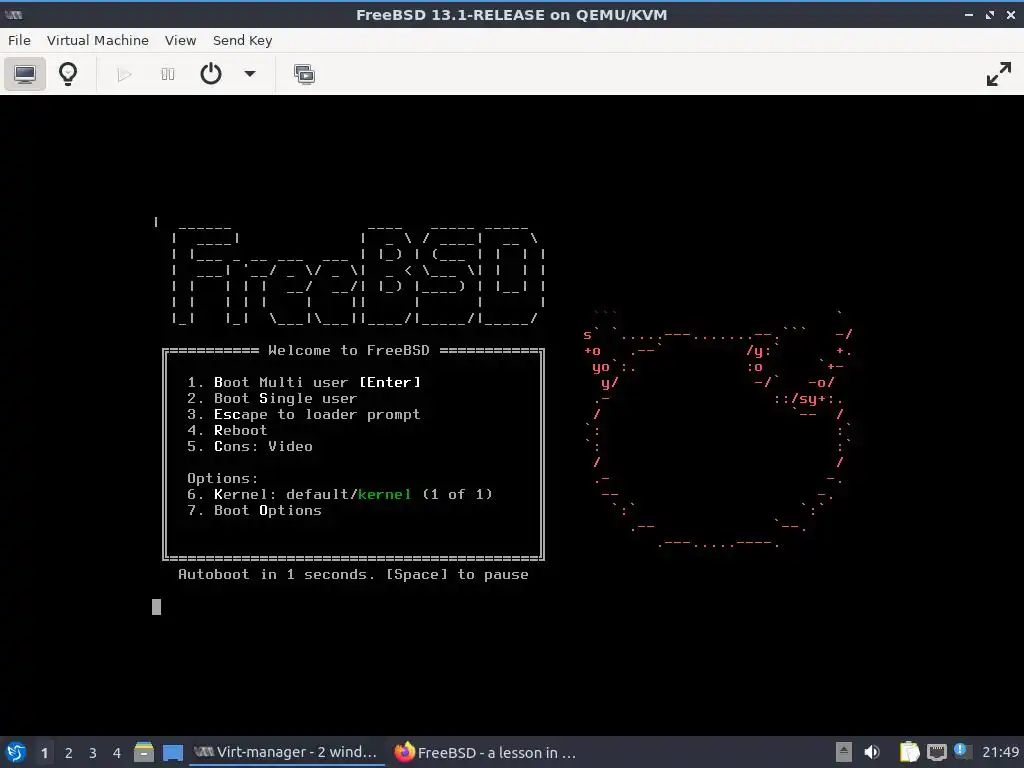This screenshot has height=768, width=1024.
Task: Open the VM snapshots manager icon
Action: (x=304, y=74)
